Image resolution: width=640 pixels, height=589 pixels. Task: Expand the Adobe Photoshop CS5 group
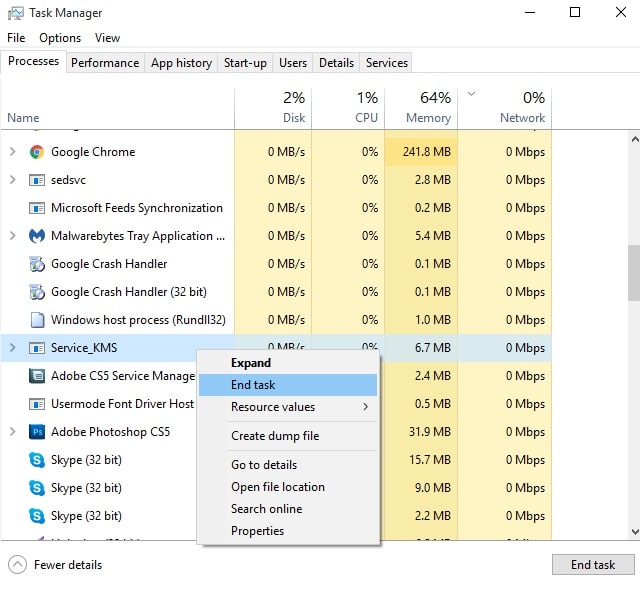click(x=13, y=432)
